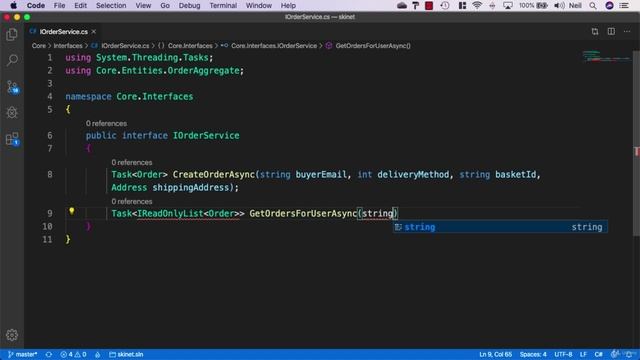Click C# language mode in status bar
640x360 pixels.
(x=598, y=354)
